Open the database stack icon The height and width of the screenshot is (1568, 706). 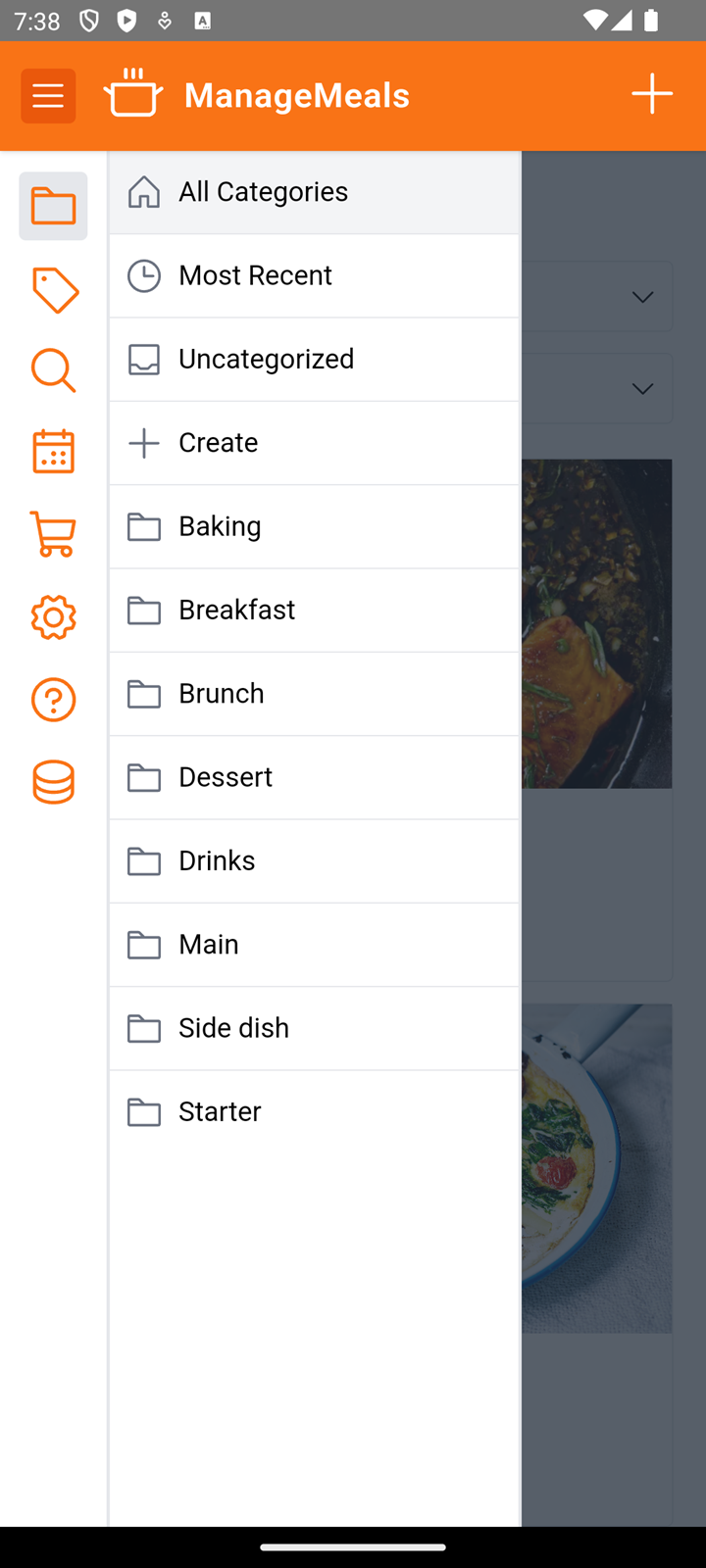[x=54, y=782]
